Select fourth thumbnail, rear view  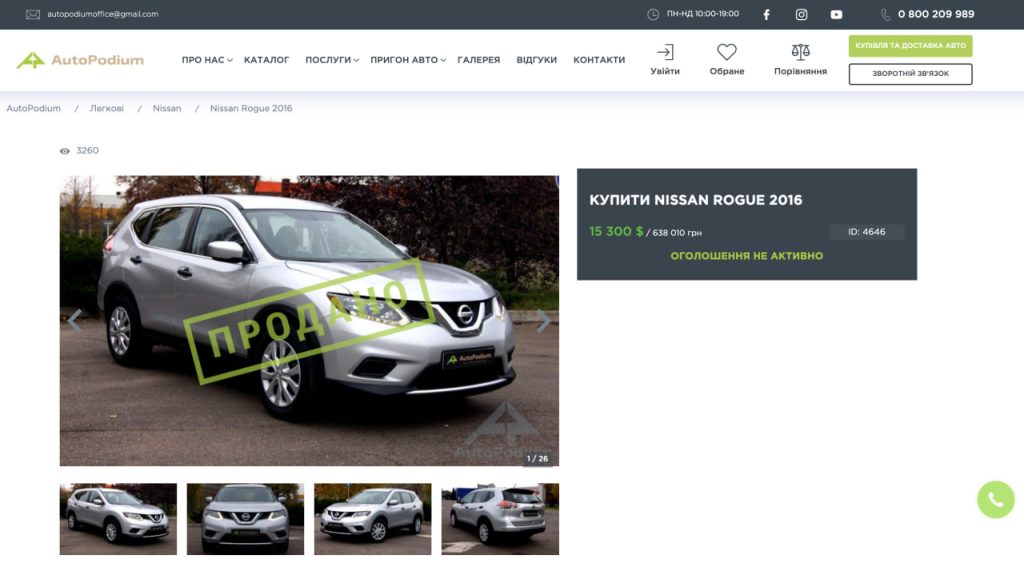pos(500,519)
